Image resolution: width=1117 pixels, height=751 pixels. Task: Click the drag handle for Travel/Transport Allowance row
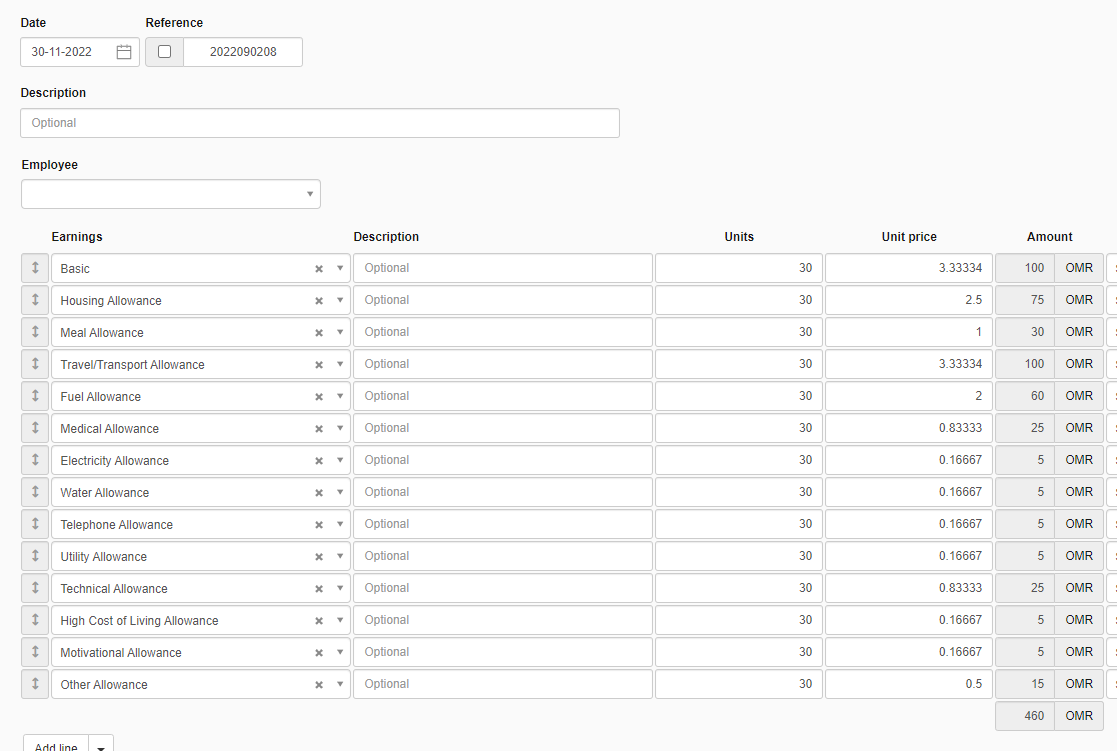35,364
